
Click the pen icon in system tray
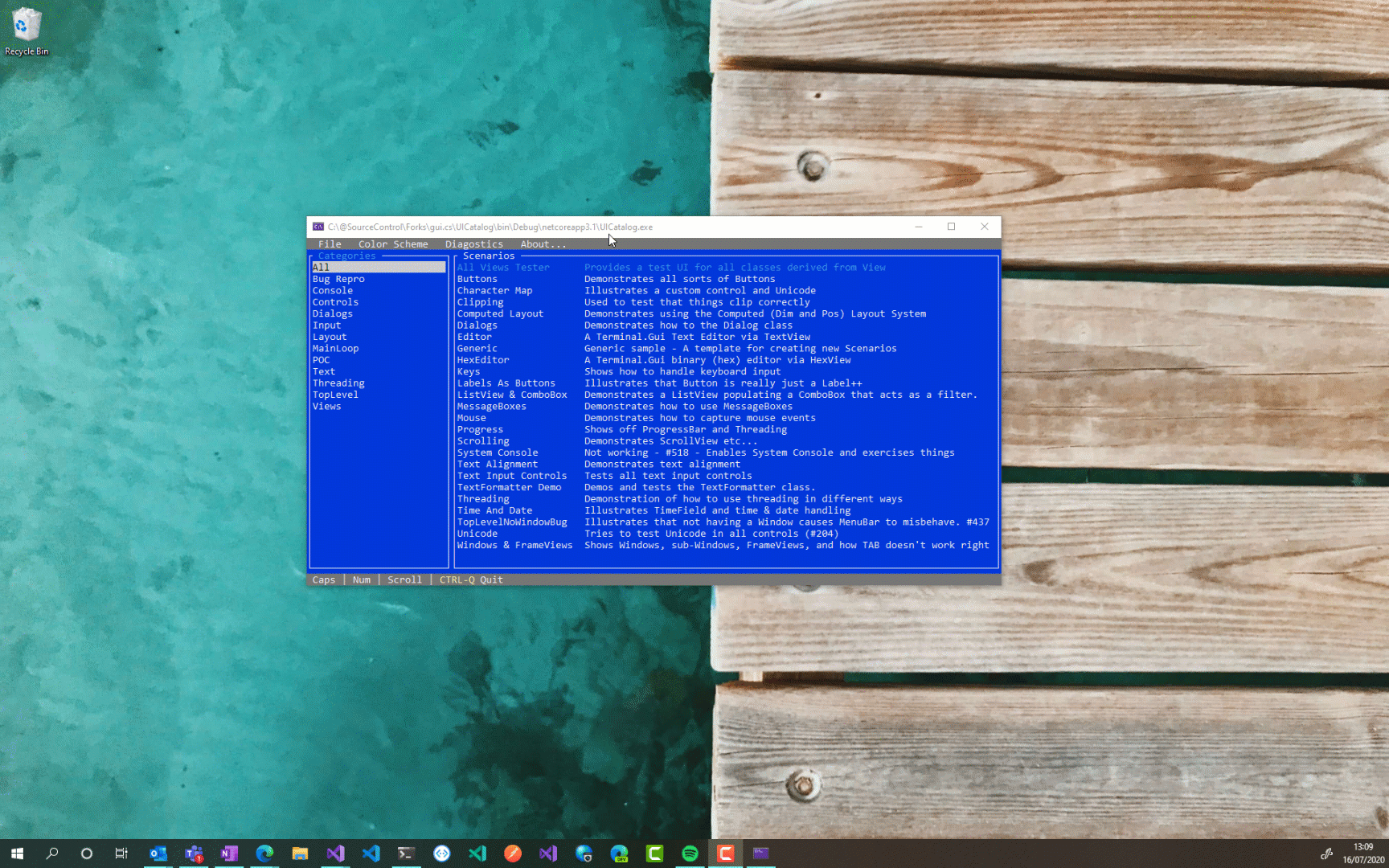[1326, 854]
